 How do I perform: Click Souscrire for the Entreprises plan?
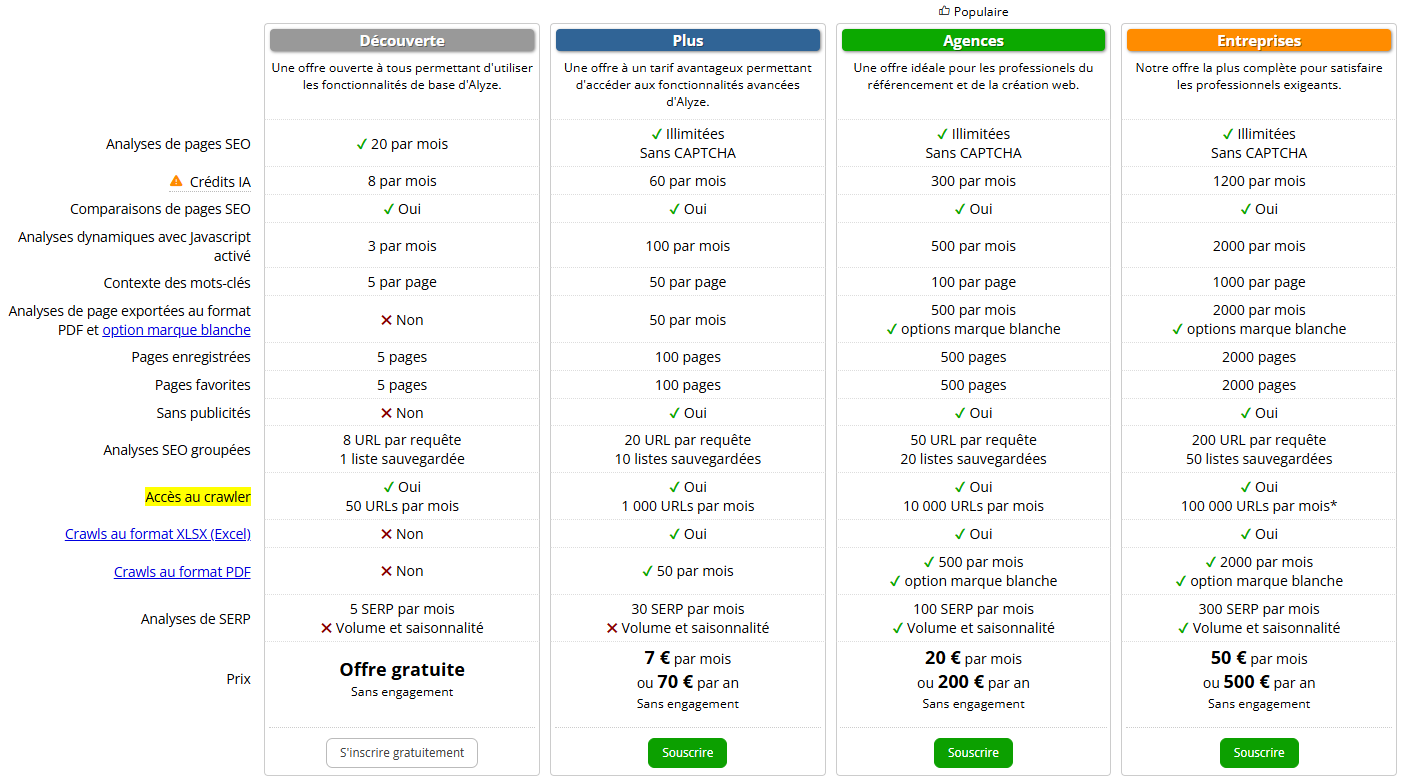tap(1259, 753)
